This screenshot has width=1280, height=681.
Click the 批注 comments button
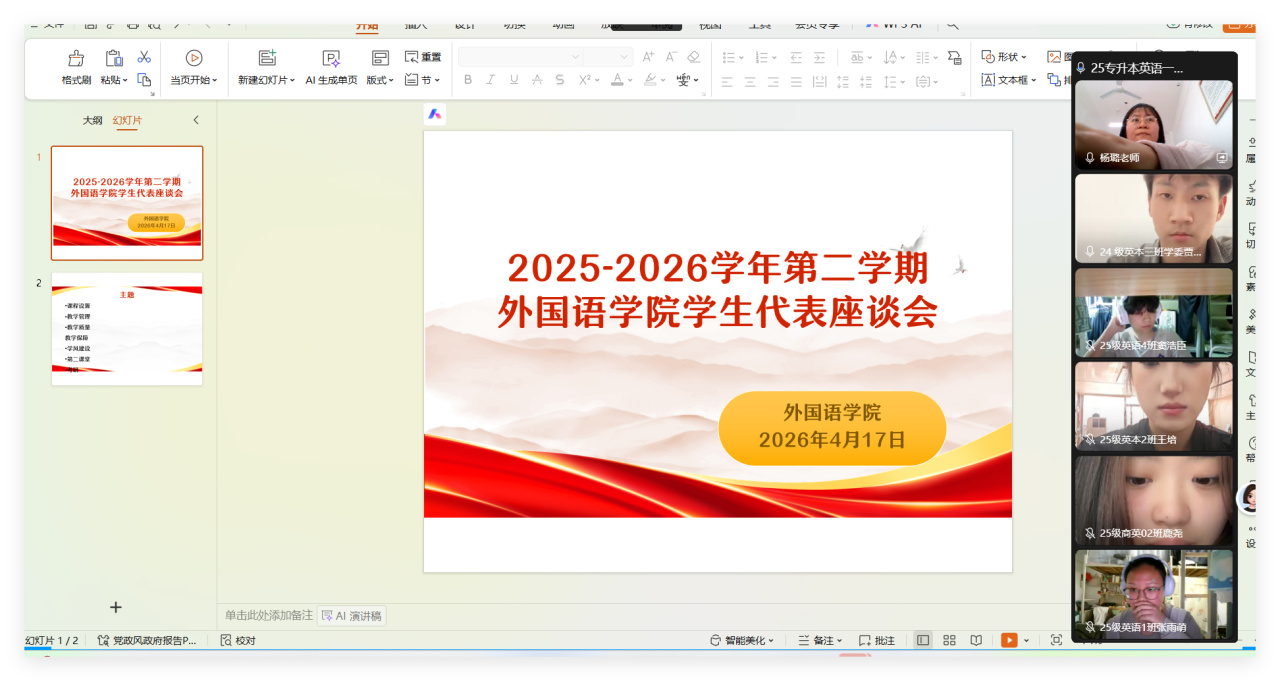(x=877, y=640)
